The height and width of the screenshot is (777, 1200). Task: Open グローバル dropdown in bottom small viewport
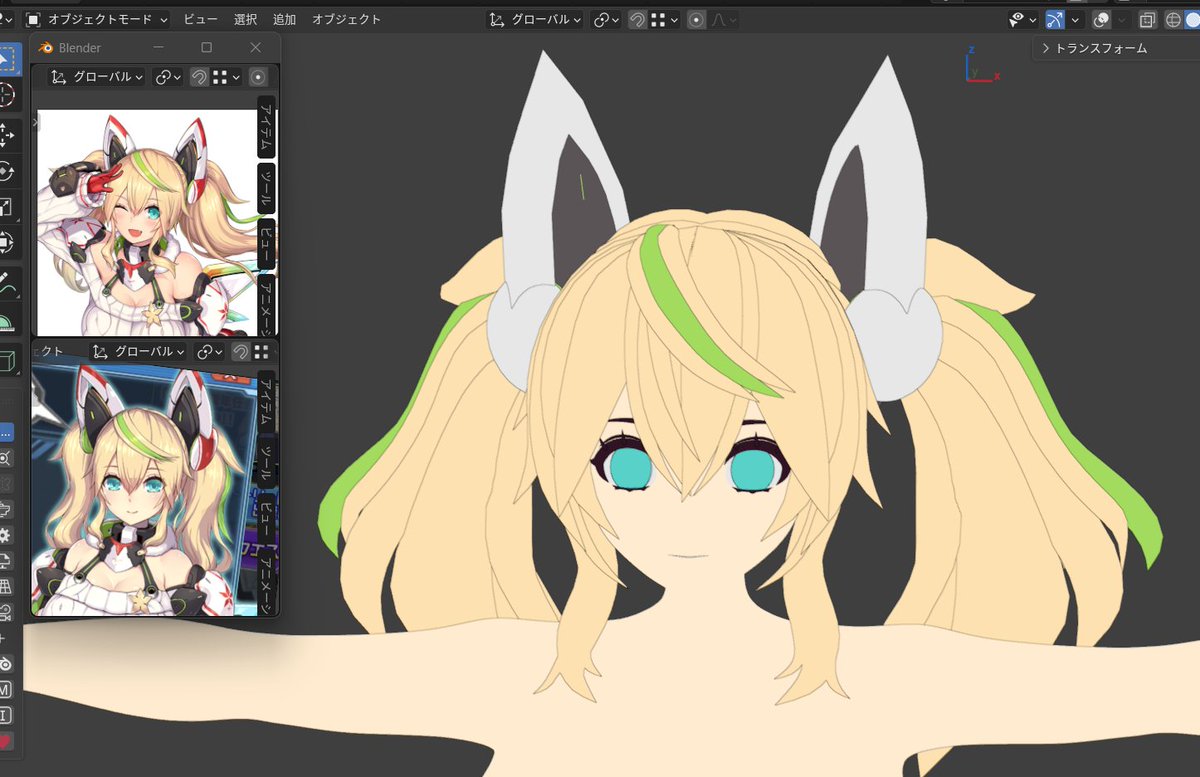point(139,351)
